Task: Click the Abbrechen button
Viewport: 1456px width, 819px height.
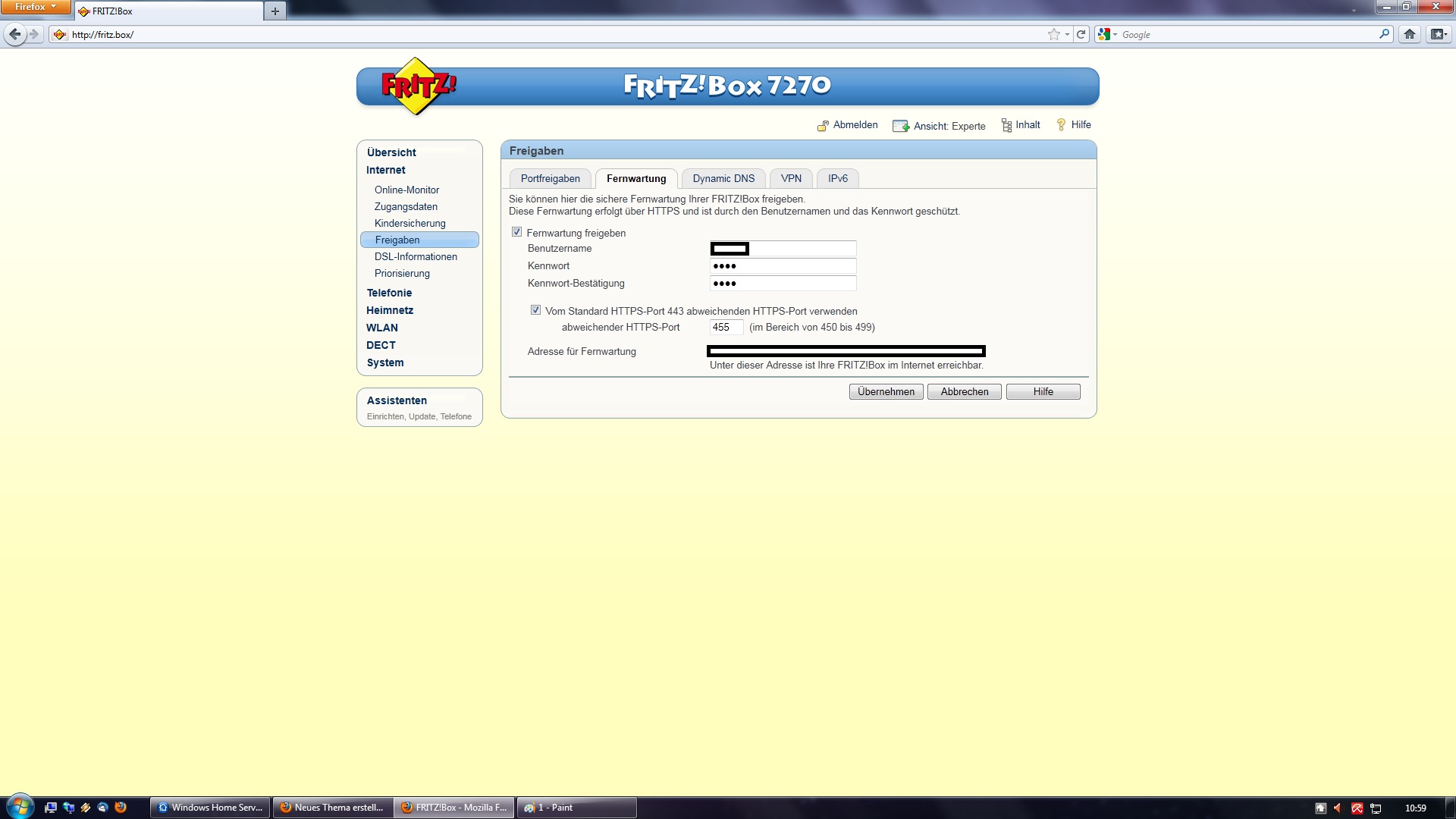Action: pos(965,391)
